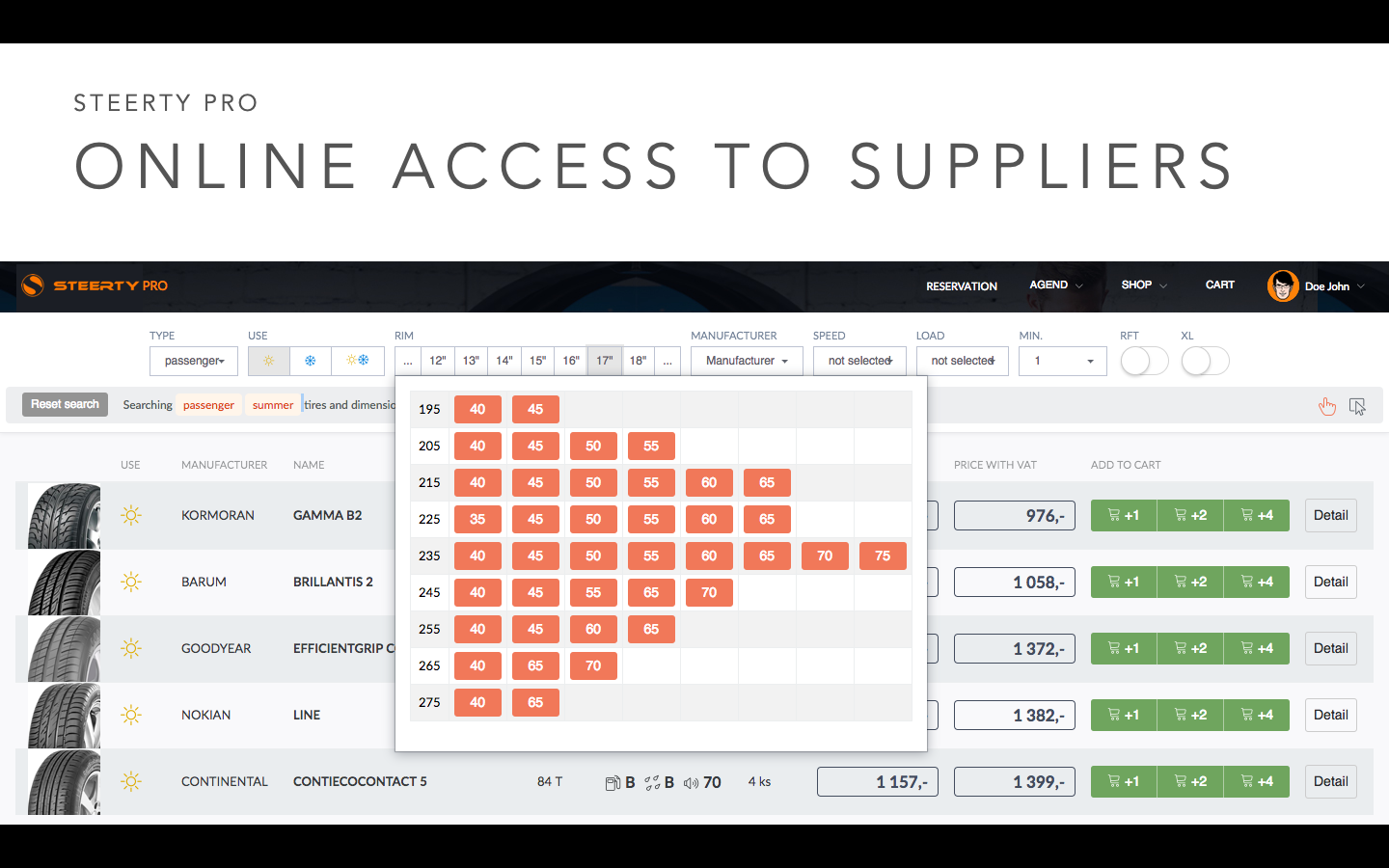This screenshot has width=1389, height=868.
Task: Expand the Speed dropdown
Action: (859, 361)
